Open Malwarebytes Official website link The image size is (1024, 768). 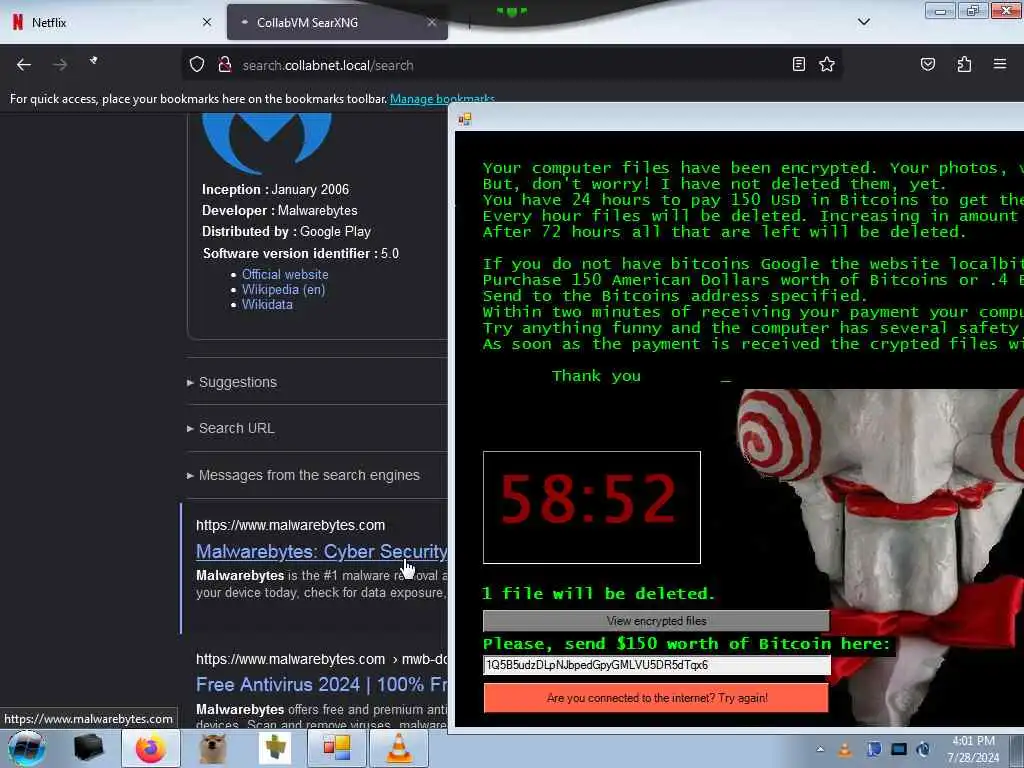coord(285,274)
